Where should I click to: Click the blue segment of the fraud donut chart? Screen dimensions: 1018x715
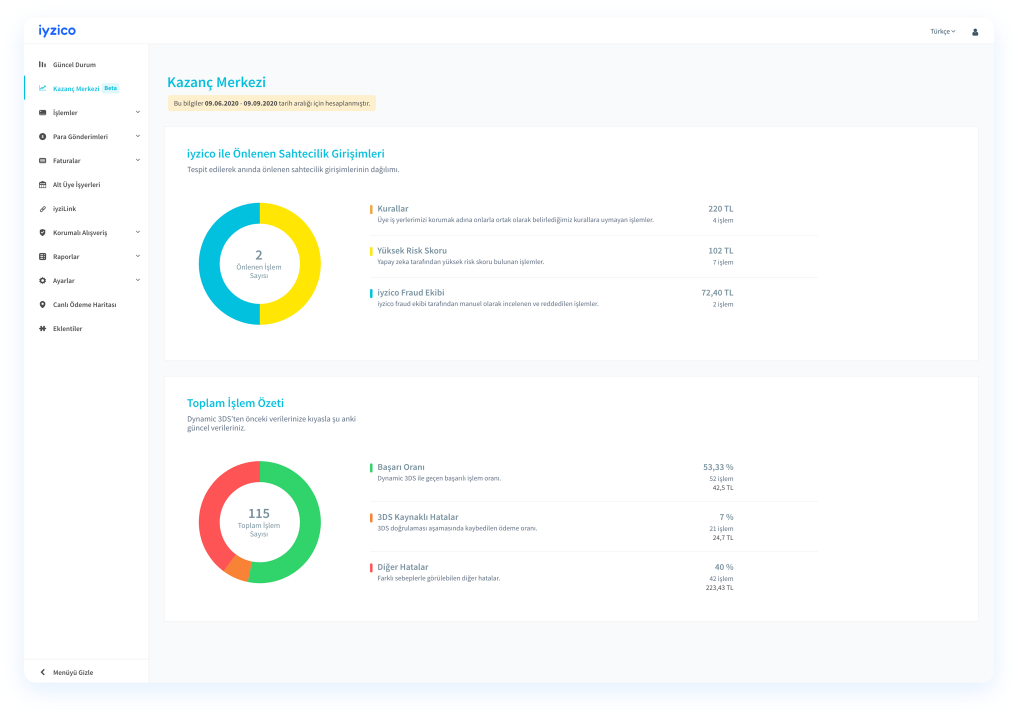tap(210, 264)
